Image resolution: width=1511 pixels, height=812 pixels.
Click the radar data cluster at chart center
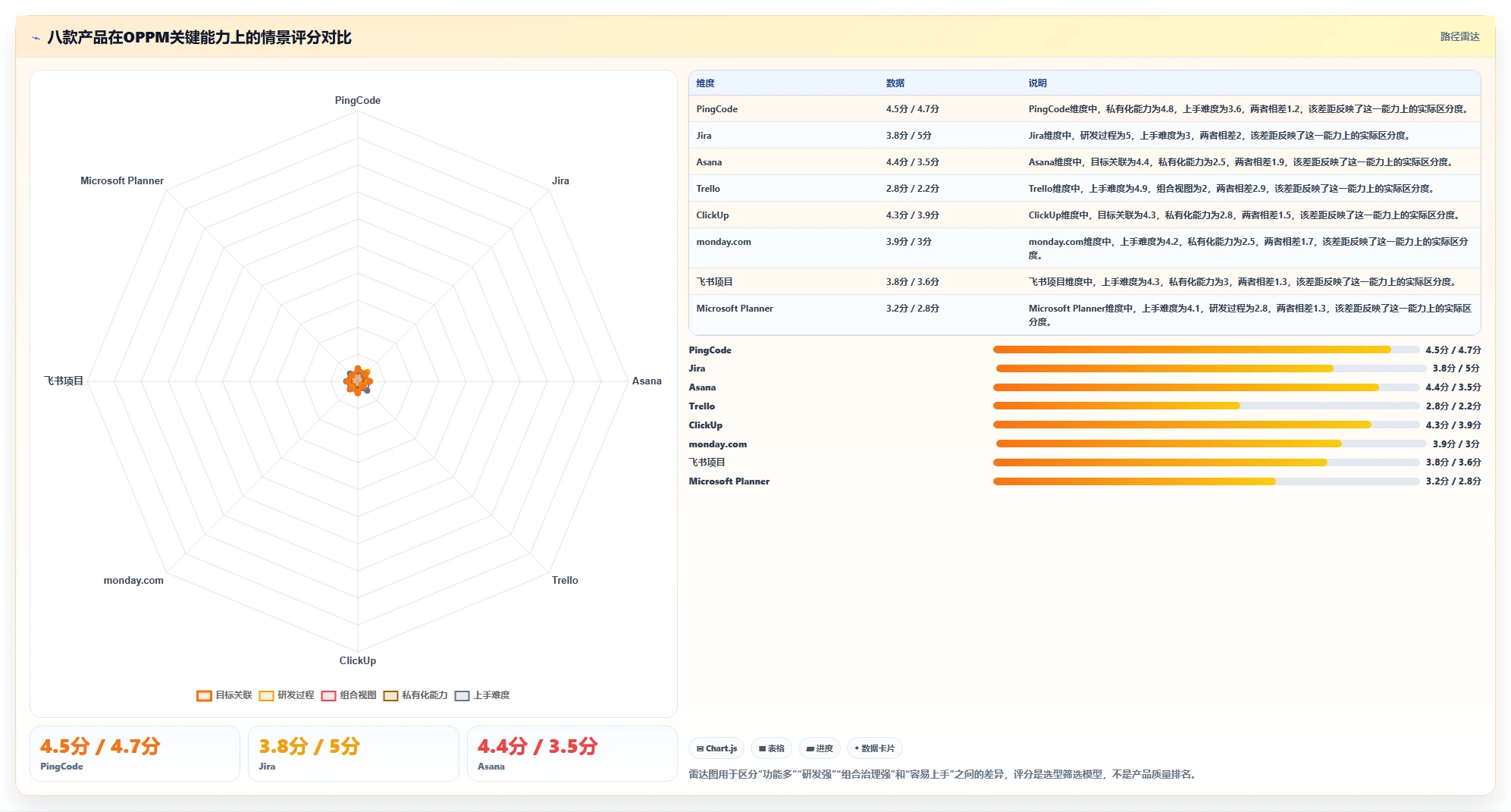tap(358, 381)
